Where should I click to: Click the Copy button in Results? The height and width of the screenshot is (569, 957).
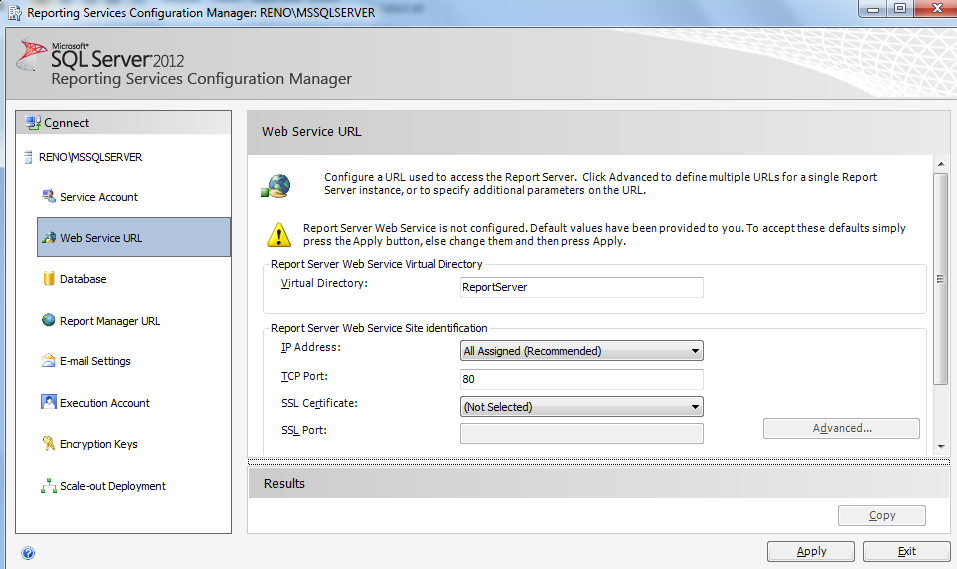tap(882, 515)
